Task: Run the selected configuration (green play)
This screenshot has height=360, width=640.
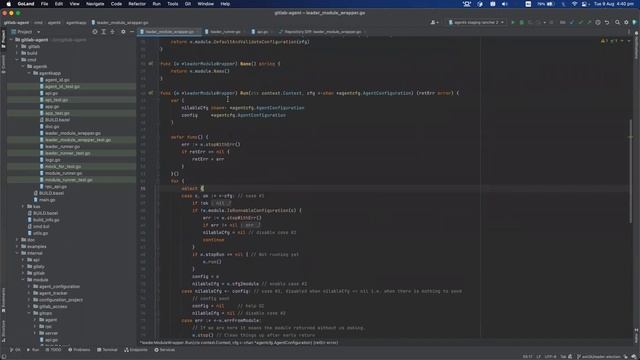Action: pos(513,22)
